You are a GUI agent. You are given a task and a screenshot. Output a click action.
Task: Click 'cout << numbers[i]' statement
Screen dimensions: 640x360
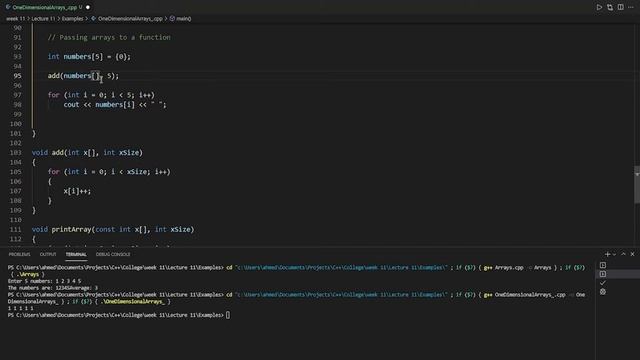click(115, 105)
